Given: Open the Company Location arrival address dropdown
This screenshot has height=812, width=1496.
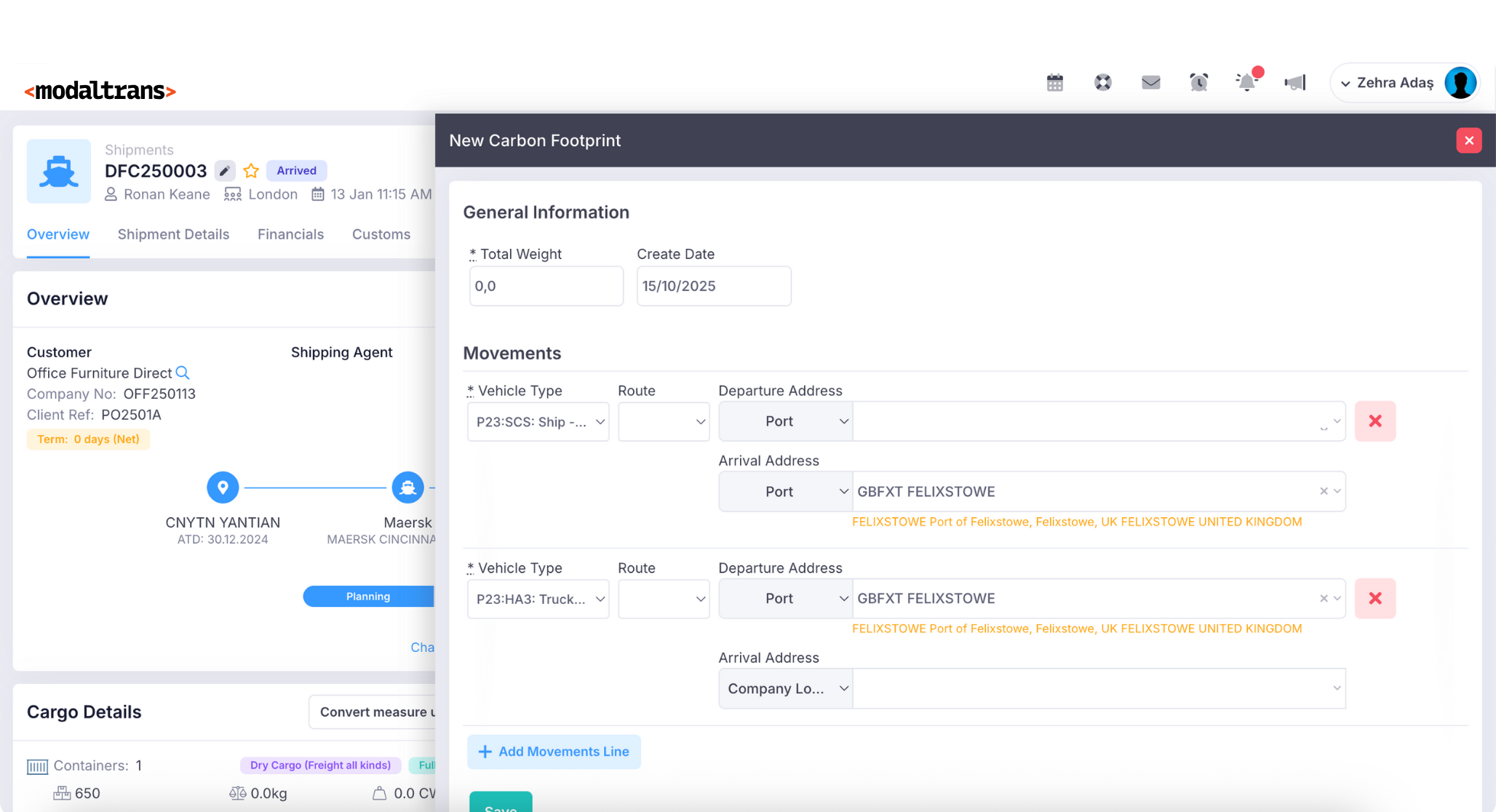Looking at the screenshot, I should (784, 688).
